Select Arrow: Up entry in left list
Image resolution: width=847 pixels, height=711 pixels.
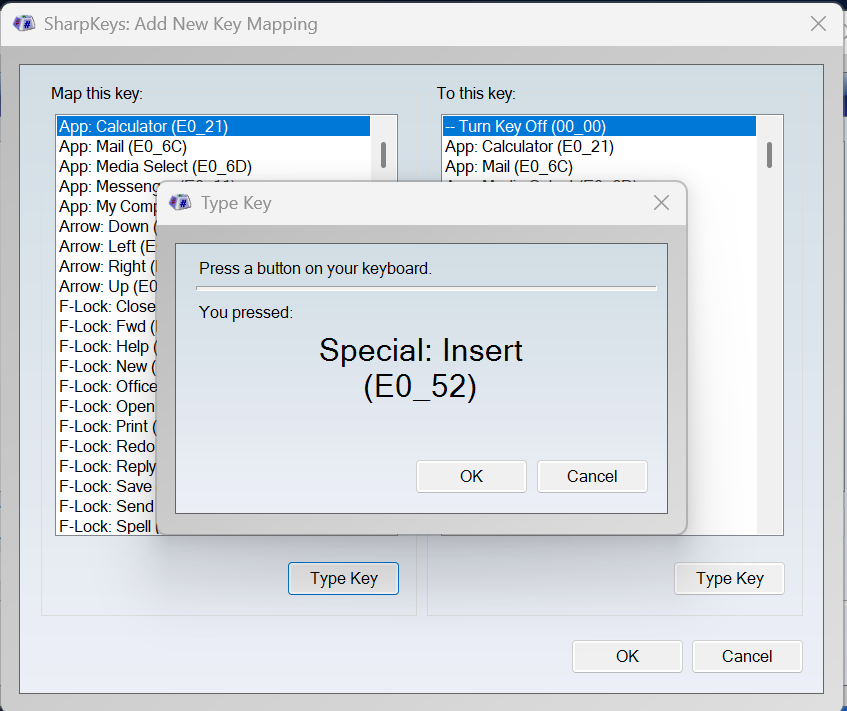pyautogui.click(x=107, y=286)
